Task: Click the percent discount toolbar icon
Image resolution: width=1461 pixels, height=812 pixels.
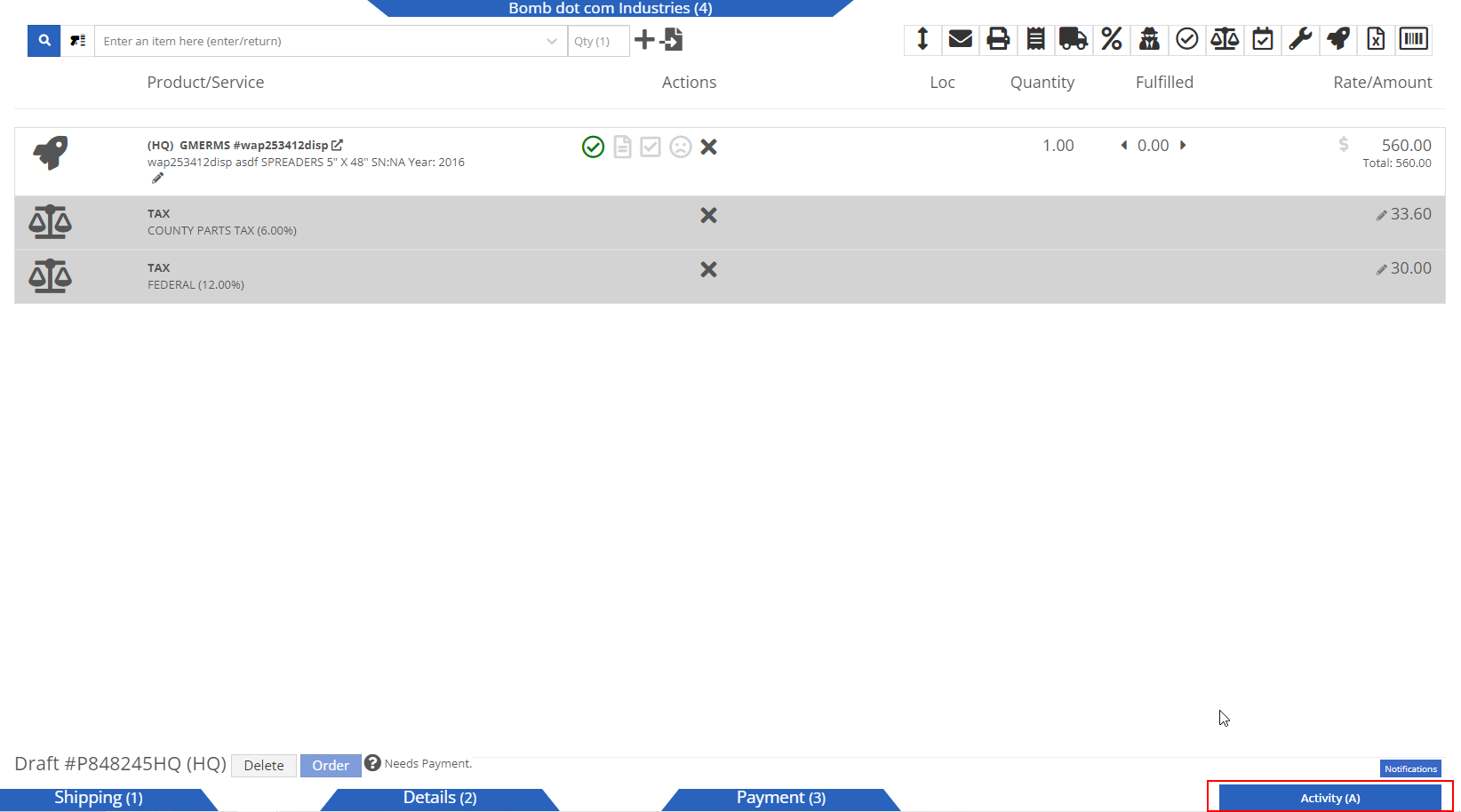Action: [1112, 39]
